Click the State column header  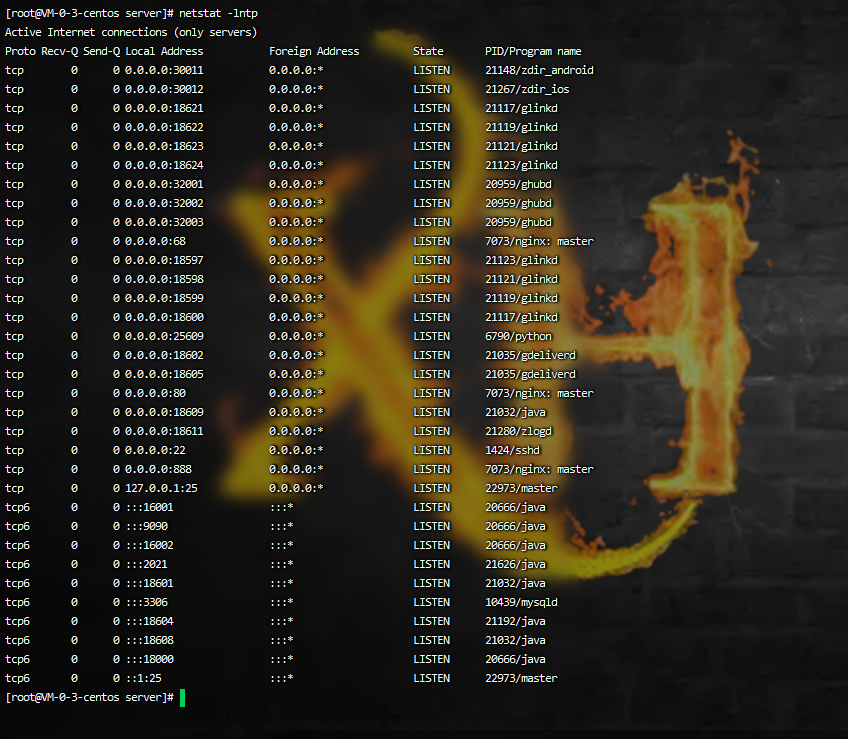point(428,51)
